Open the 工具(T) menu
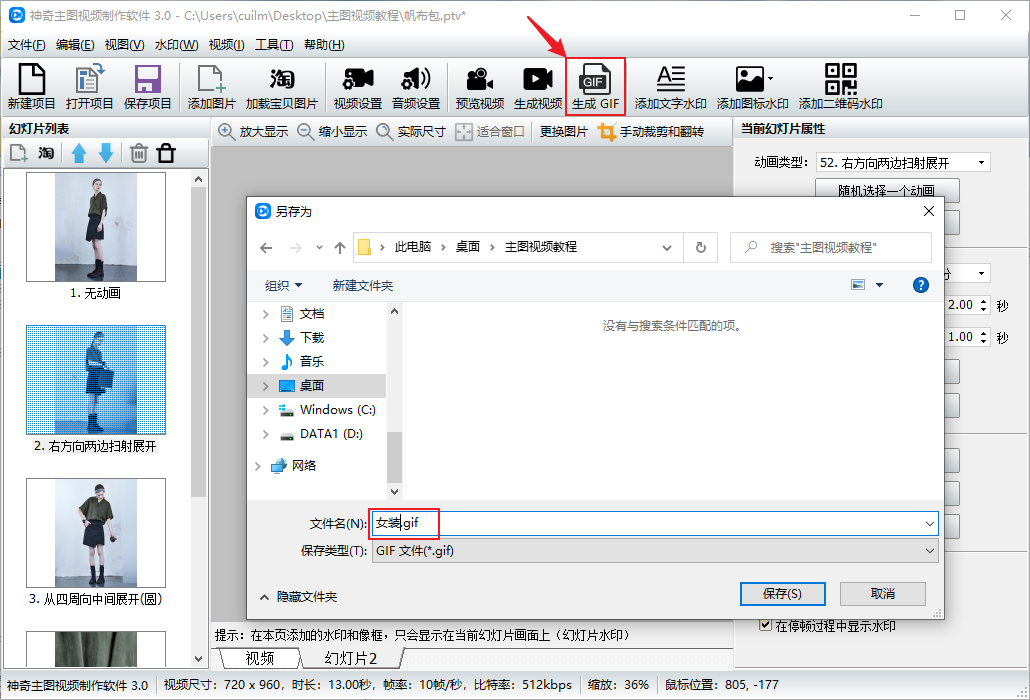Screen dimensions: 1030x700 pyautogui.click(x=274, y=45)
